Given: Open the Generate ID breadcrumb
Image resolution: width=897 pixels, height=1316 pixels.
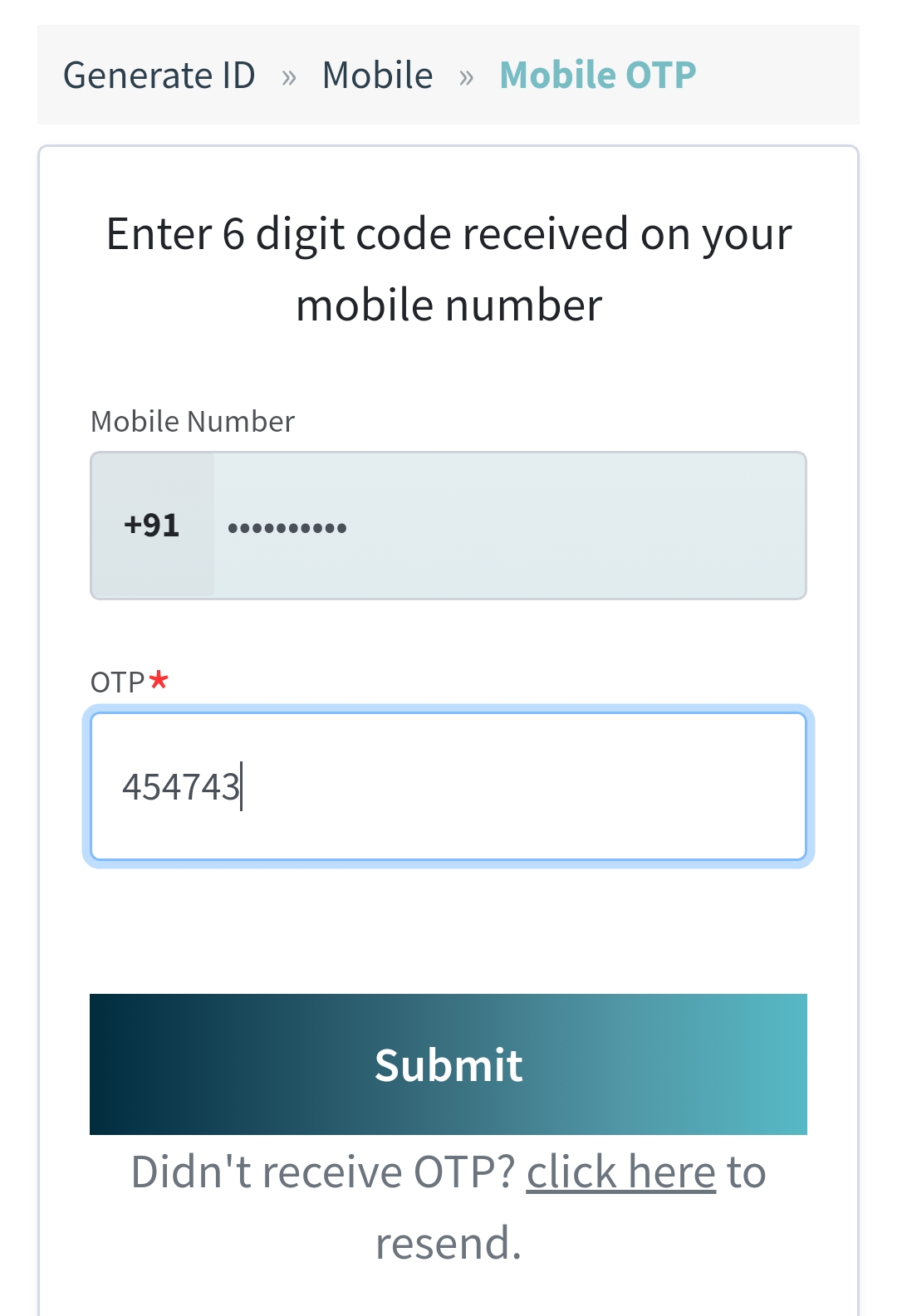Looking at the screenshot, I should (x=159, y=76).
